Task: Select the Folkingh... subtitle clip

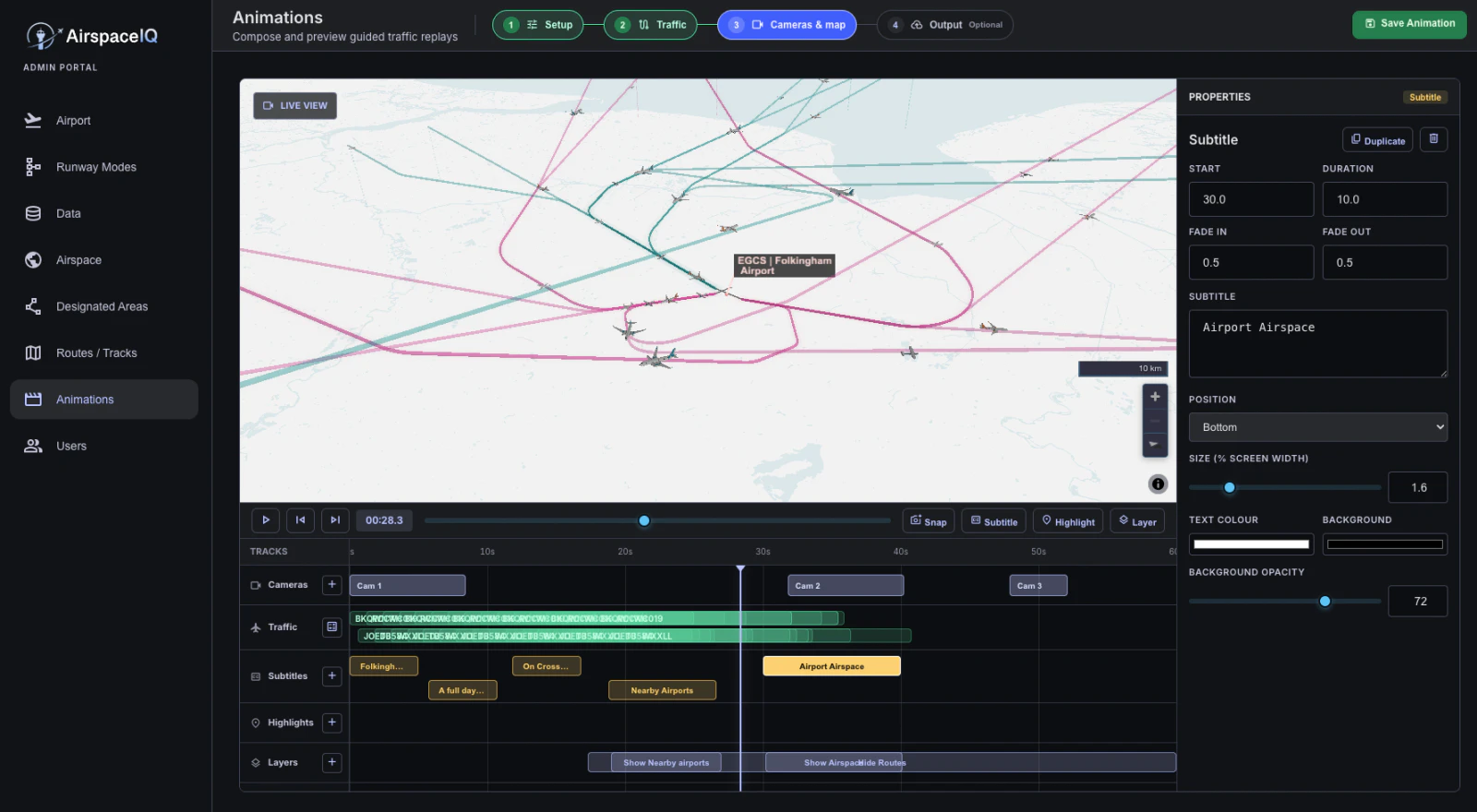Action: coord(384,666)
